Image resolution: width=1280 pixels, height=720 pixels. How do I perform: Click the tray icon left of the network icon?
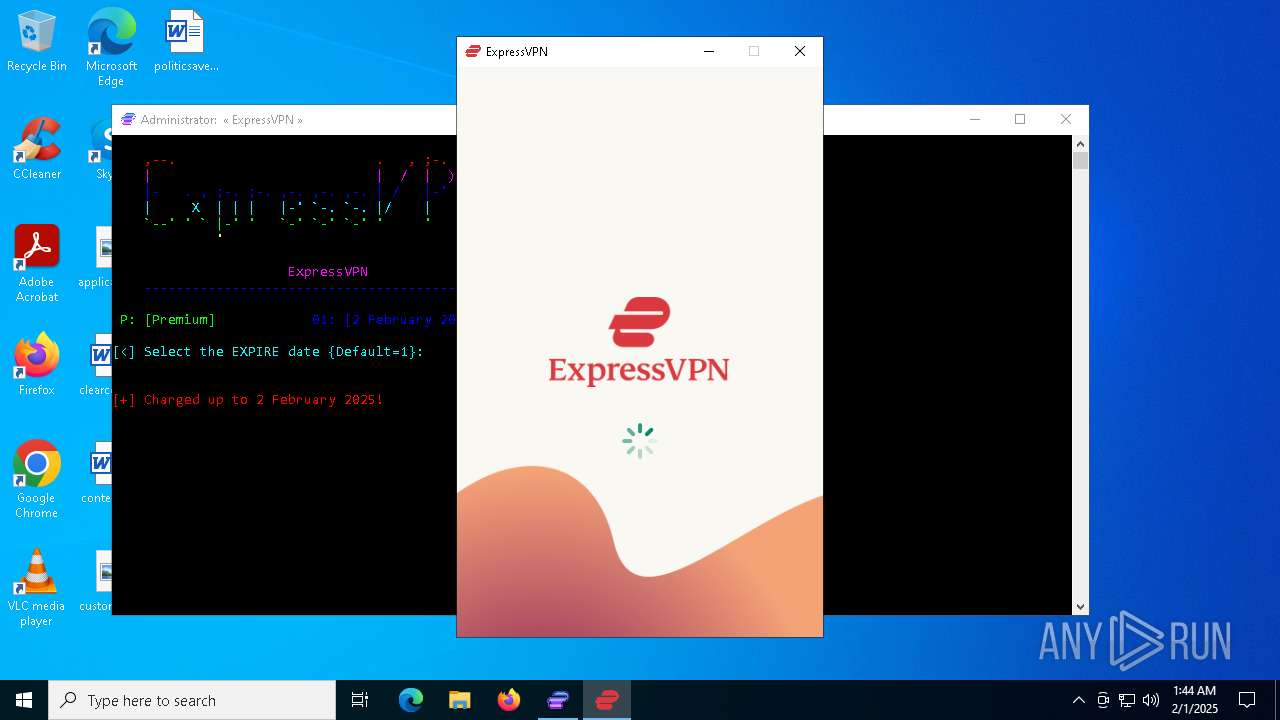[1103, 700]
